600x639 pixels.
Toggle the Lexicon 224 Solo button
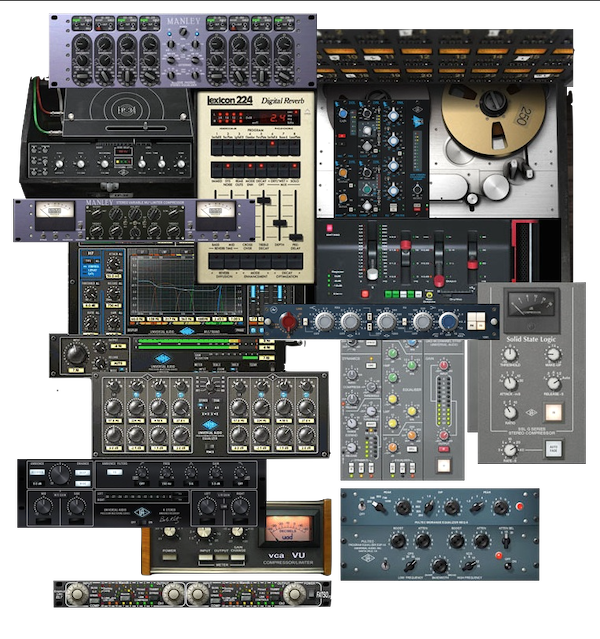[x=294, y=170]
